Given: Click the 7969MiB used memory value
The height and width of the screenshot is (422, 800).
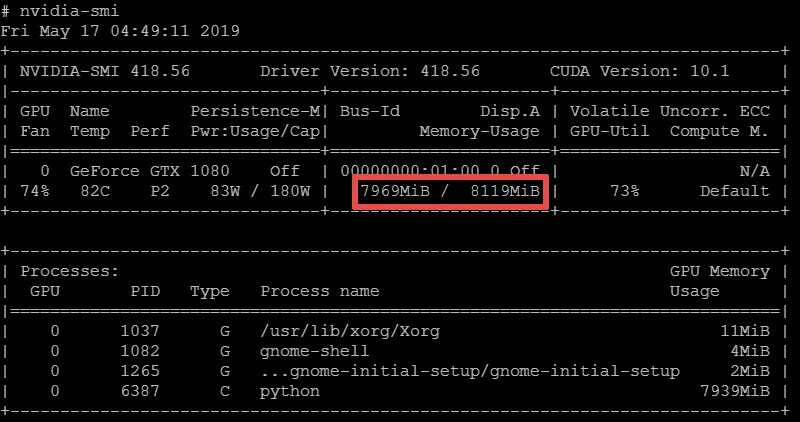Looking at the screenshot, I should [395, 191].
